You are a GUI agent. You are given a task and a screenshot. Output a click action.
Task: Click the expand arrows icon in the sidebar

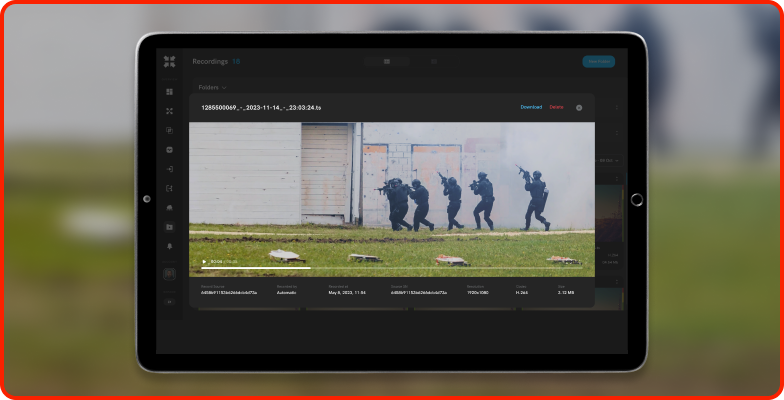point(169,111)
